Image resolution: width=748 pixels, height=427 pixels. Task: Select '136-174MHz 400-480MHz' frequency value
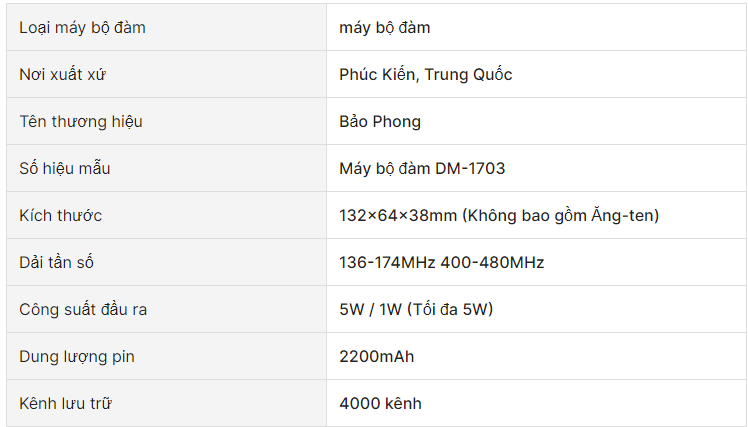(441, 262)
